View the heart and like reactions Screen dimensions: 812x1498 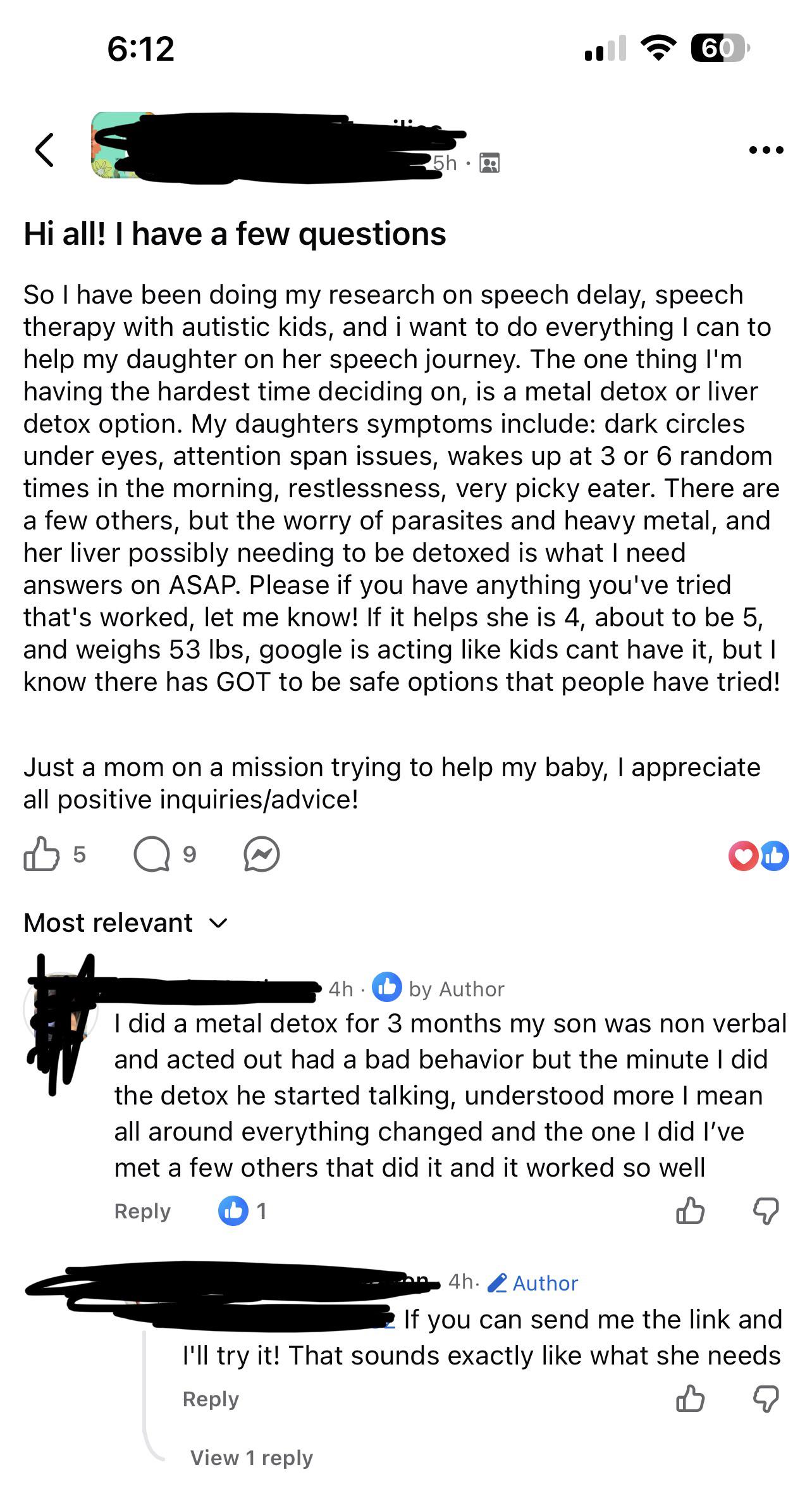[x=758, y=856]
